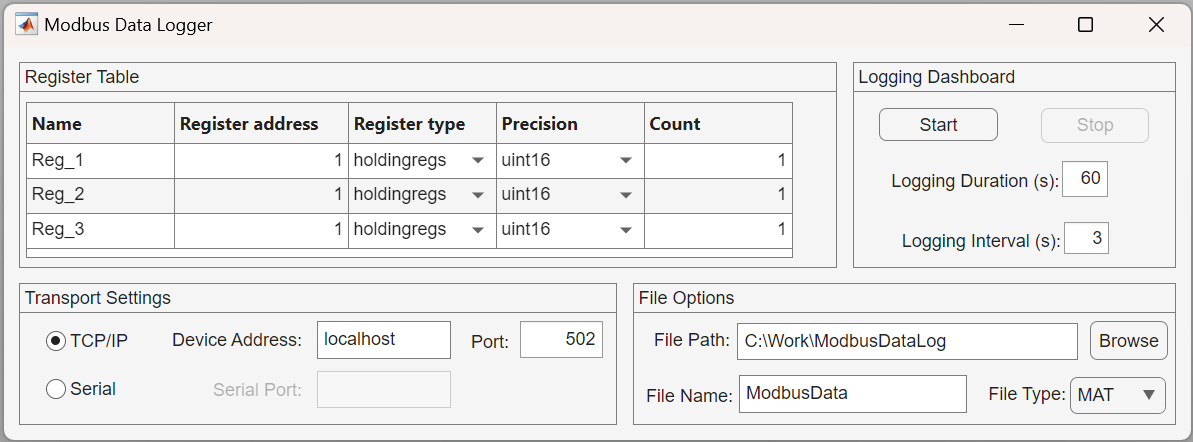Click the disabled Serial Port field

coord(383,390)
